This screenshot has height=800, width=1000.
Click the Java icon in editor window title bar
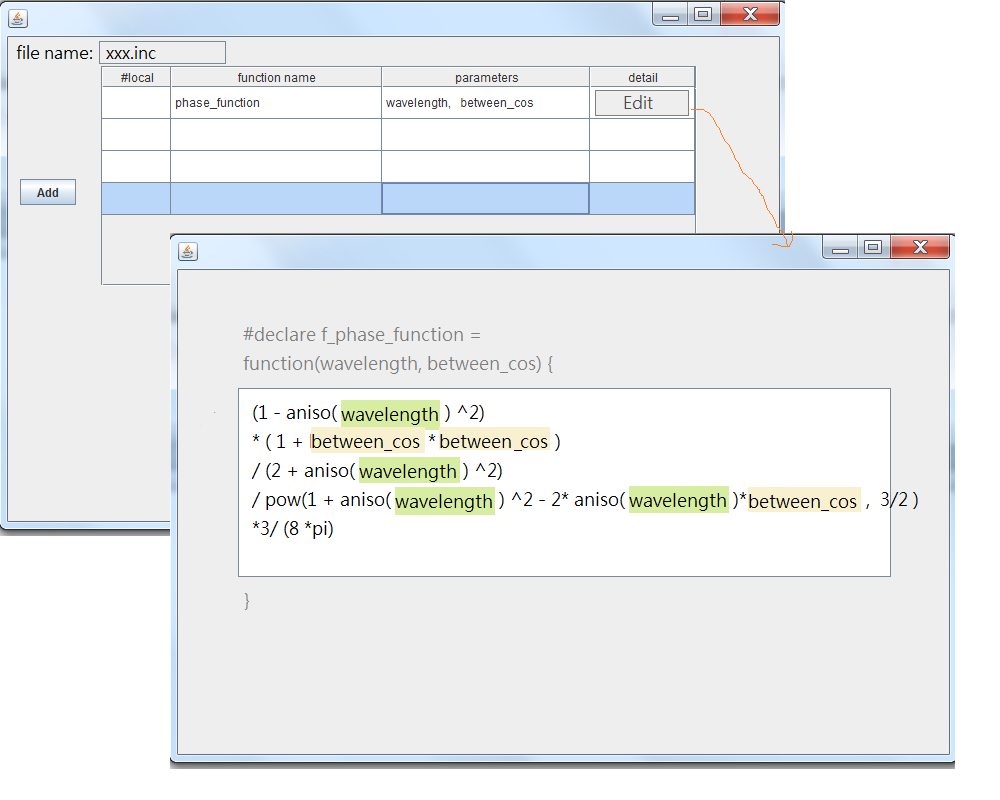click(x=188, y=251)
